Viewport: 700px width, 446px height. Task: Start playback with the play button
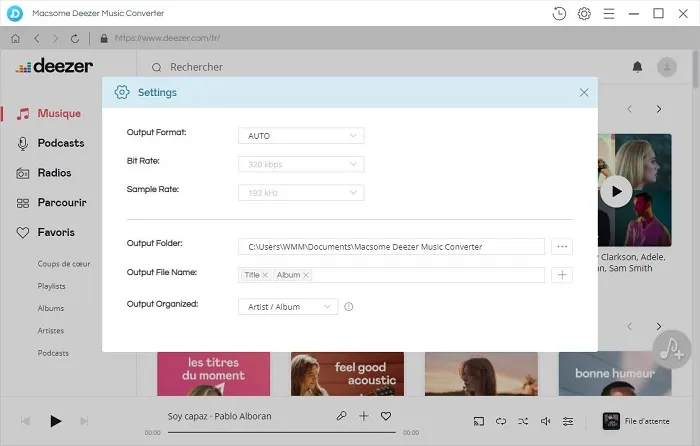(55, 421)
